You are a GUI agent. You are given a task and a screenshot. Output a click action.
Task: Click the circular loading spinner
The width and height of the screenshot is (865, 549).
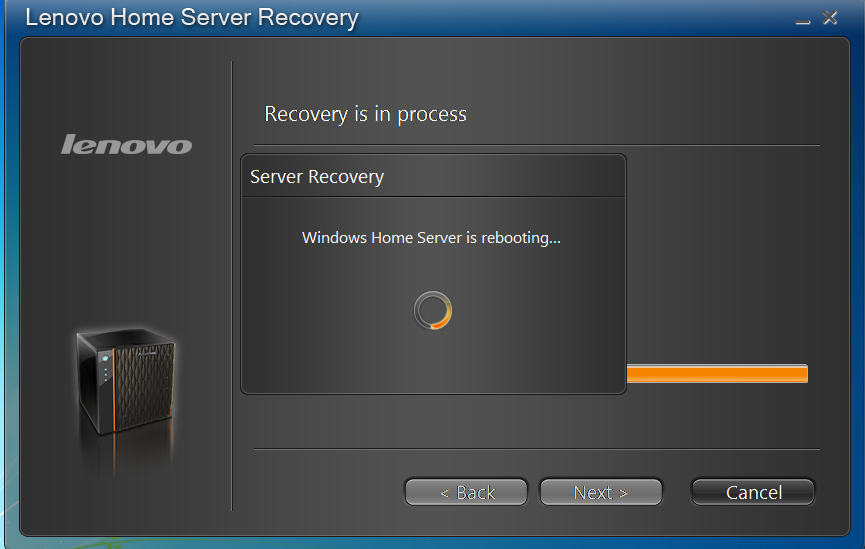tap(433, 311)
